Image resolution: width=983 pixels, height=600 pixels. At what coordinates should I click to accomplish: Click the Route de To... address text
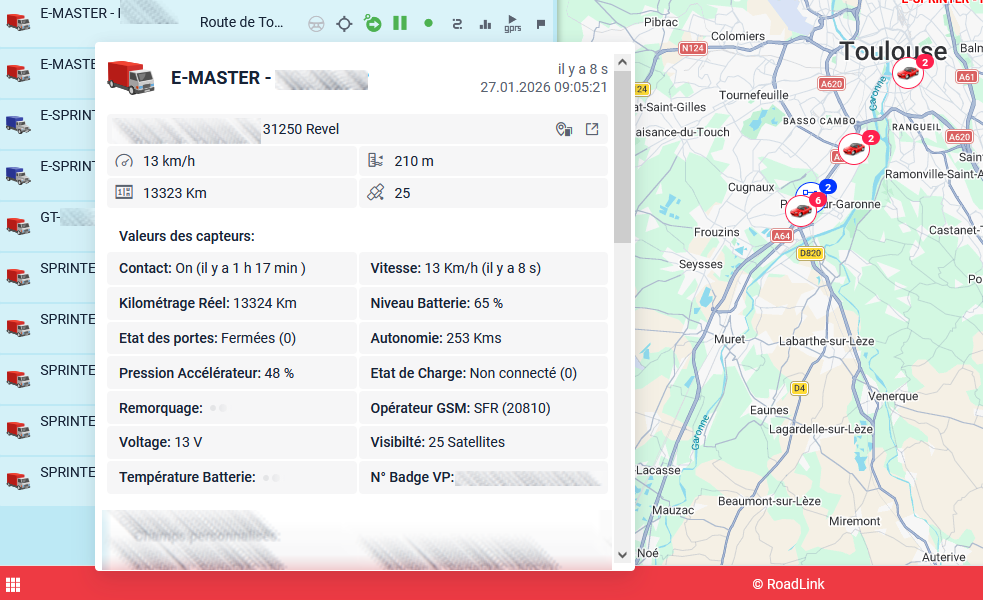pos(241,23)
